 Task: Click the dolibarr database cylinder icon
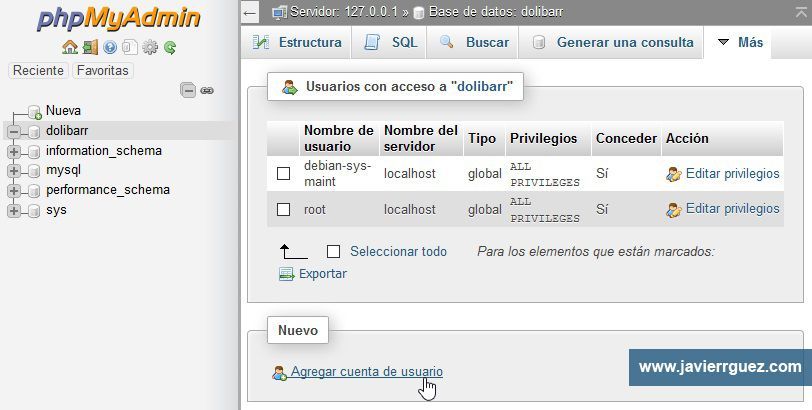34,132
